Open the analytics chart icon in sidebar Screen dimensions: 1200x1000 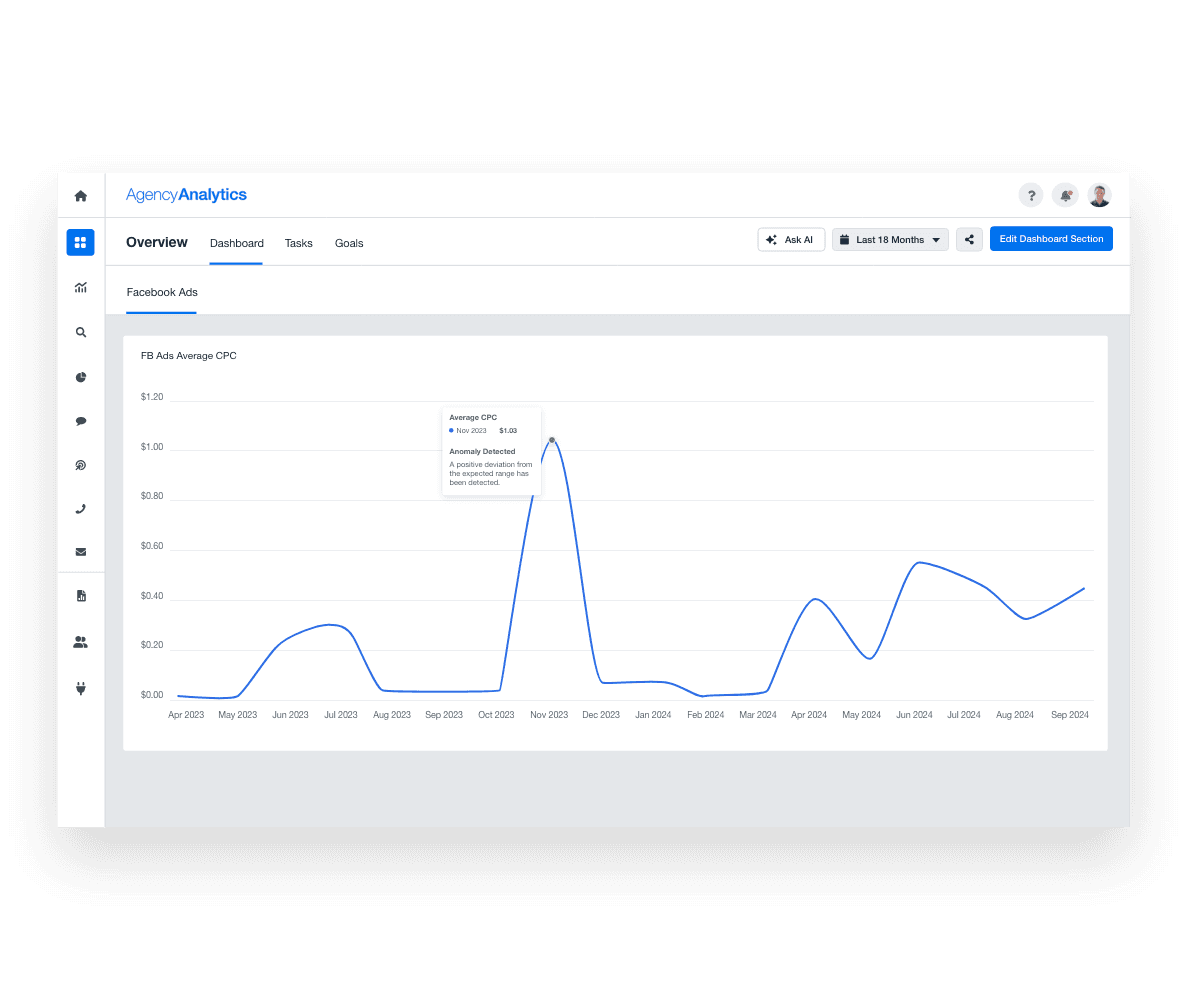pos(80,287)
